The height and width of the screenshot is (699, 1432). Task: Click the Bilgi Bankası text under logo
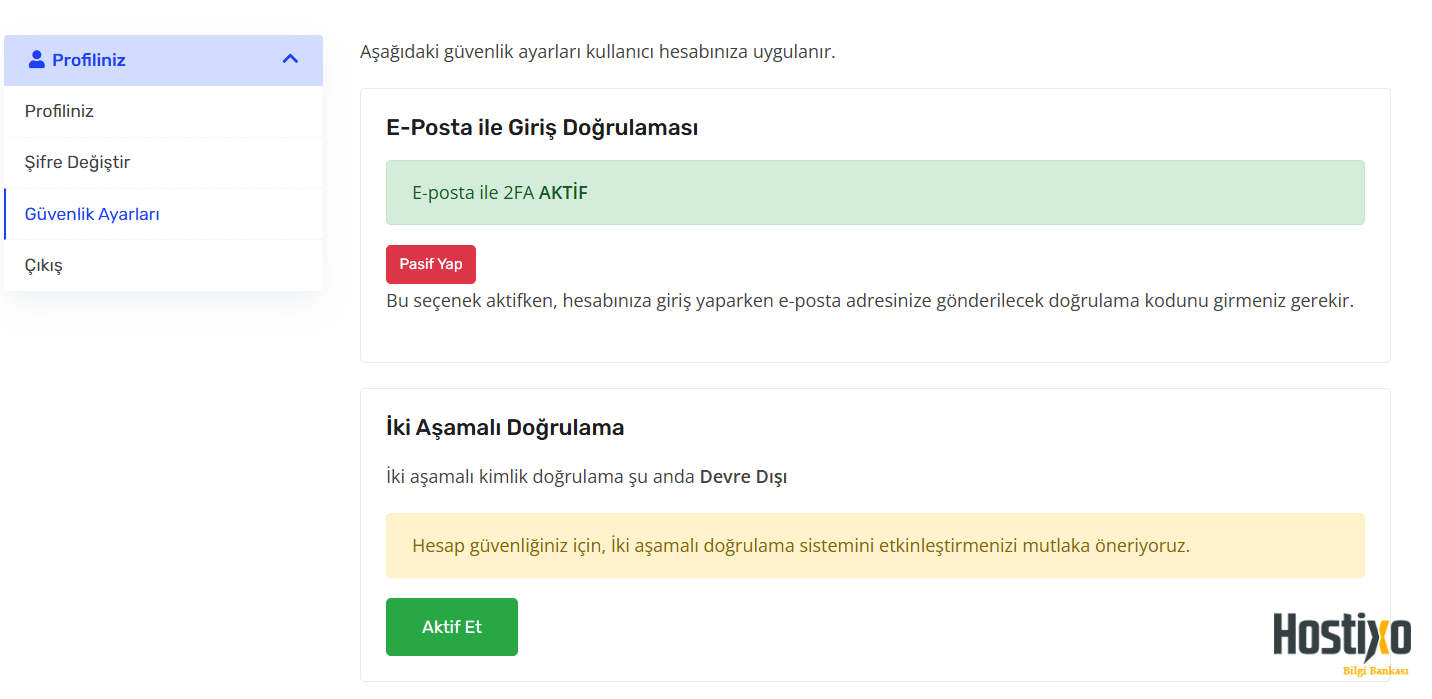pos(1375,671)
